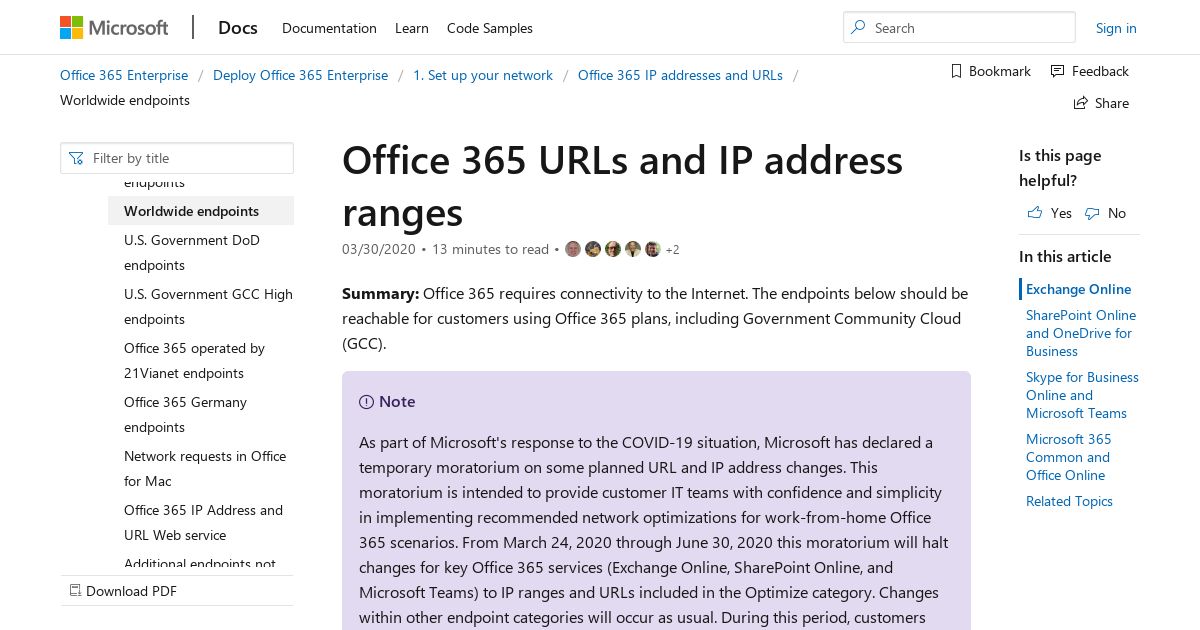Image resolution: width=1200 pixels, height=630 pixels.
Task: Click the 03/30/2020 date text
Action: [x=378, y=249]
